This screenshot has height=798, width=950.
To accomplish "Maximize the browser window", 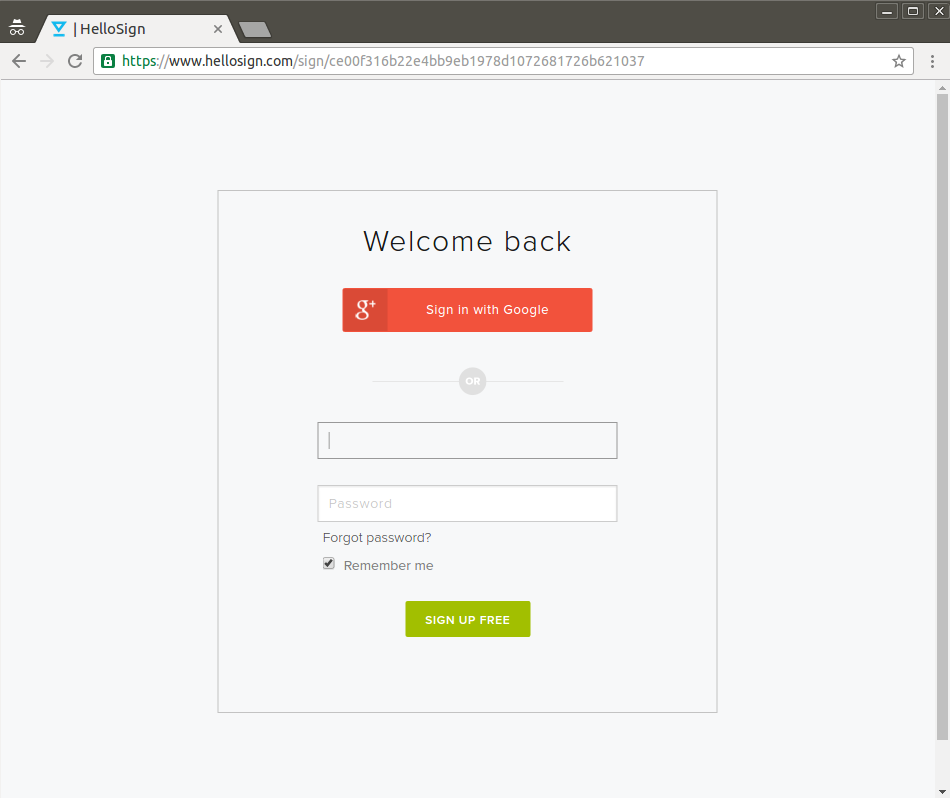I will point(913,11).
